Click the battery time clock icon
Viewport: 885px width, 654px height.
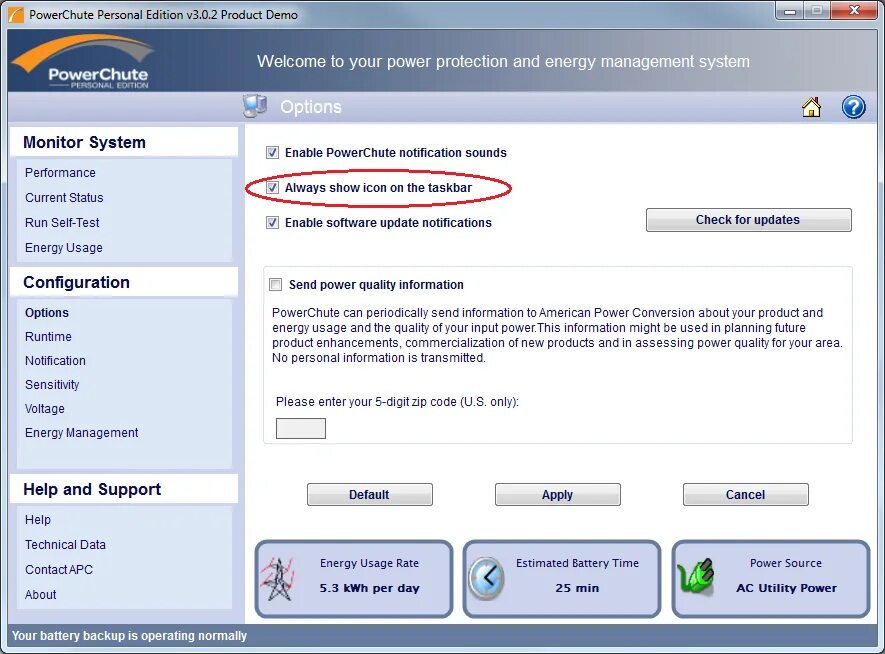(487, 578)
